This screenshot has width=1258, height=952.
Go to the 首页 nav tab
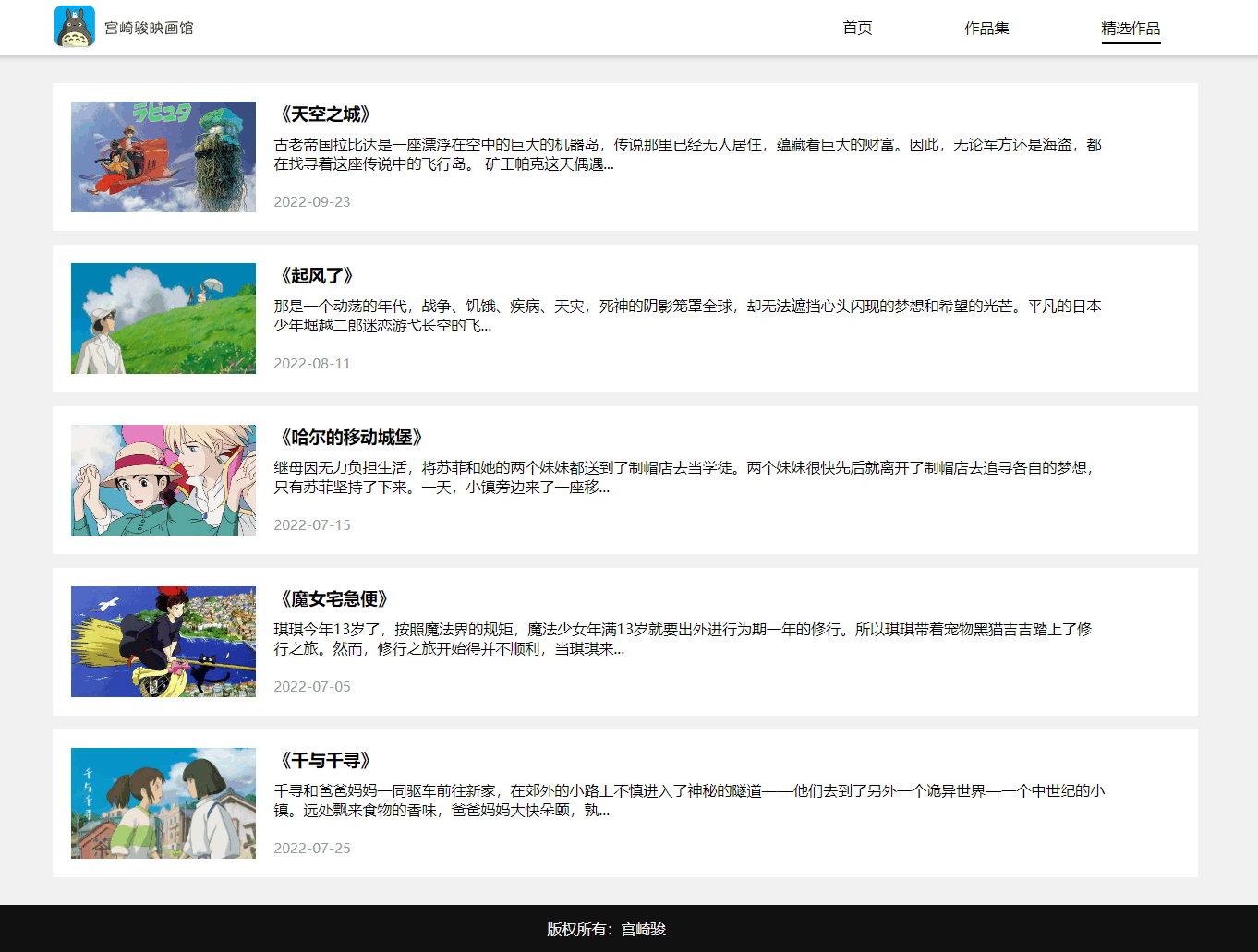(857, 29)
